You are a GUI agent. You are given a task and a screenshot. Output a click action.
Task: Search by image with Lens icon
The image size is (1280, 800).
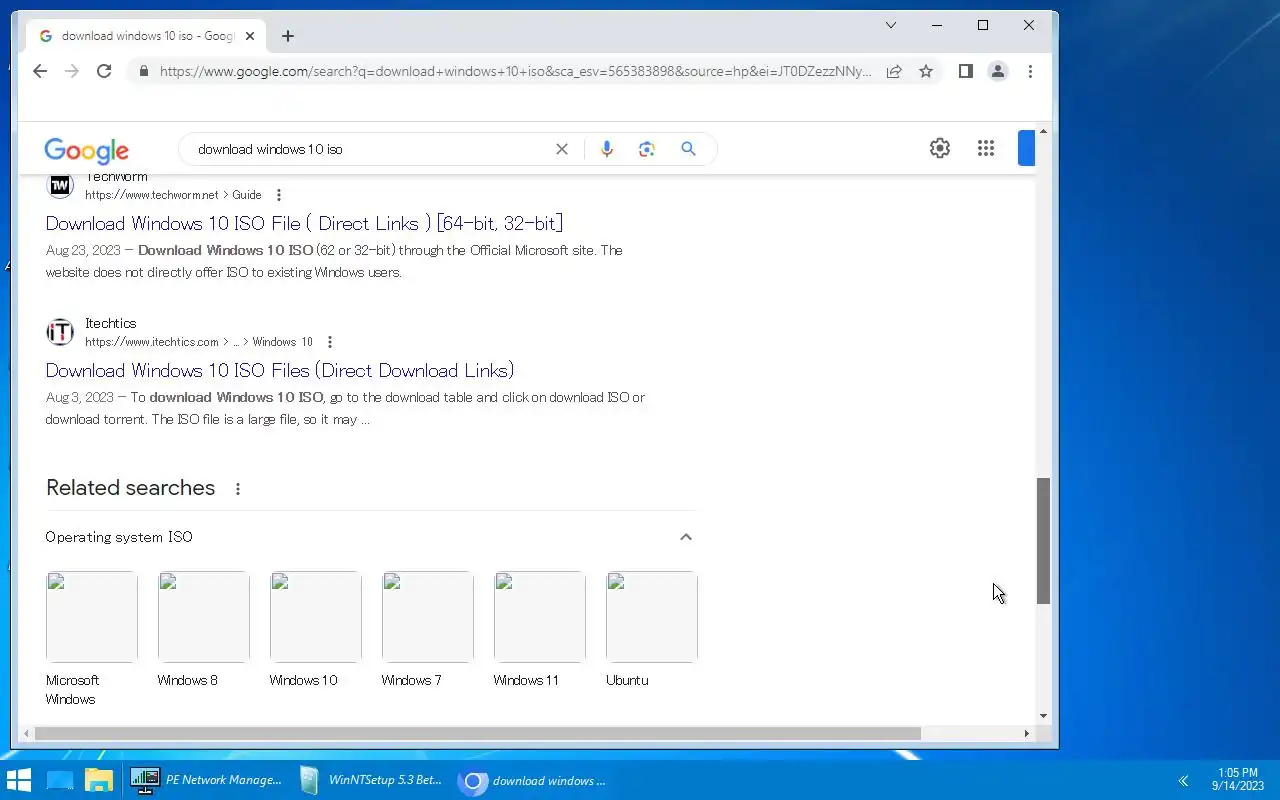point(647,149)
